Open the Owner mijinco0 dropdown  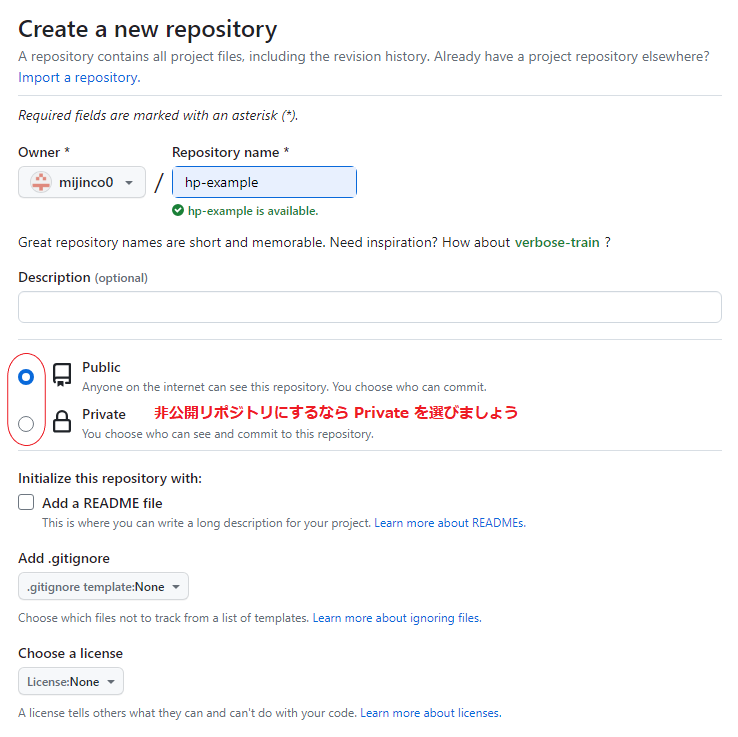[x=82, y=183]
